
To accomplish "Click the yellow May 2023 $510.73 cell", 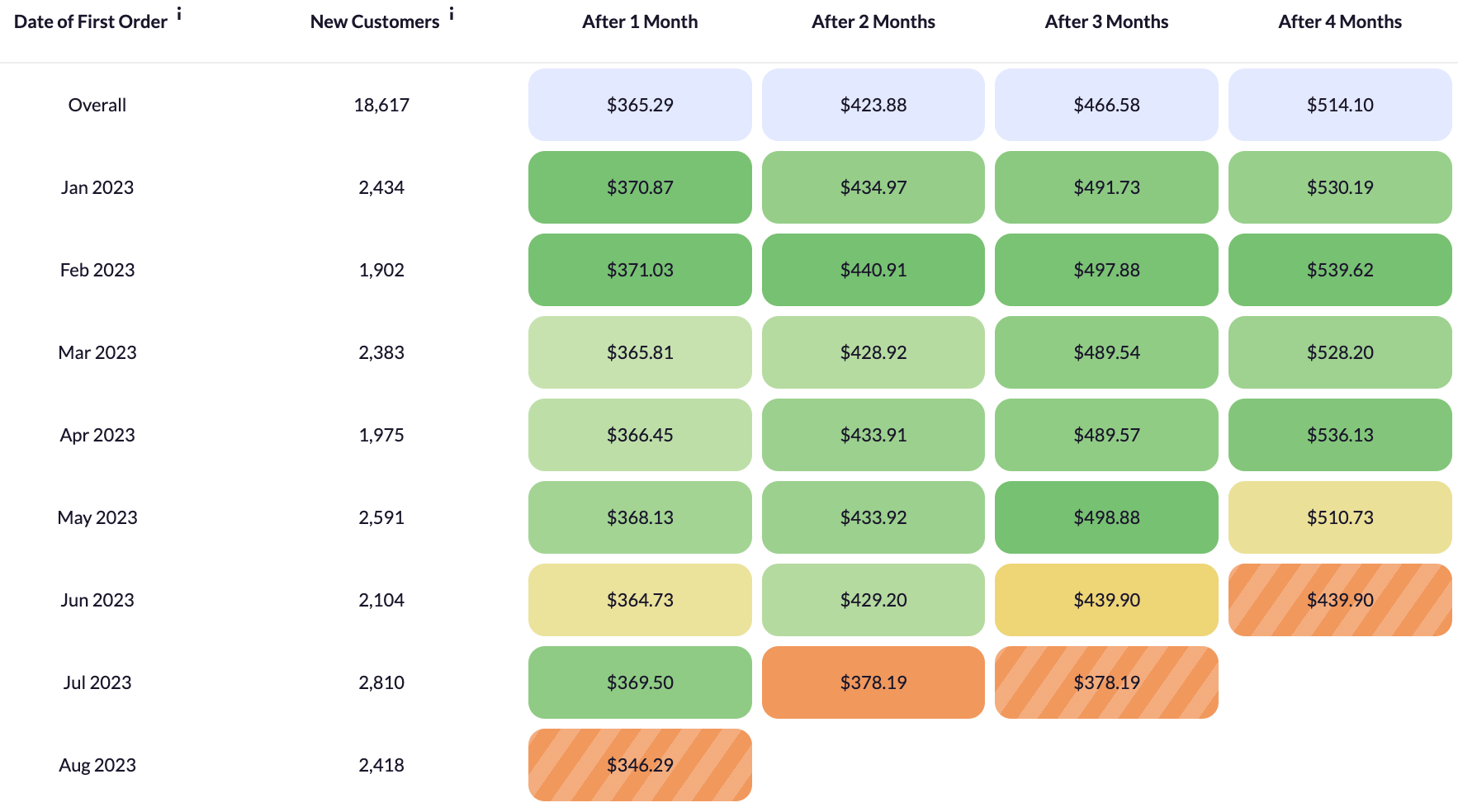I will click(x=1340, y=517).
